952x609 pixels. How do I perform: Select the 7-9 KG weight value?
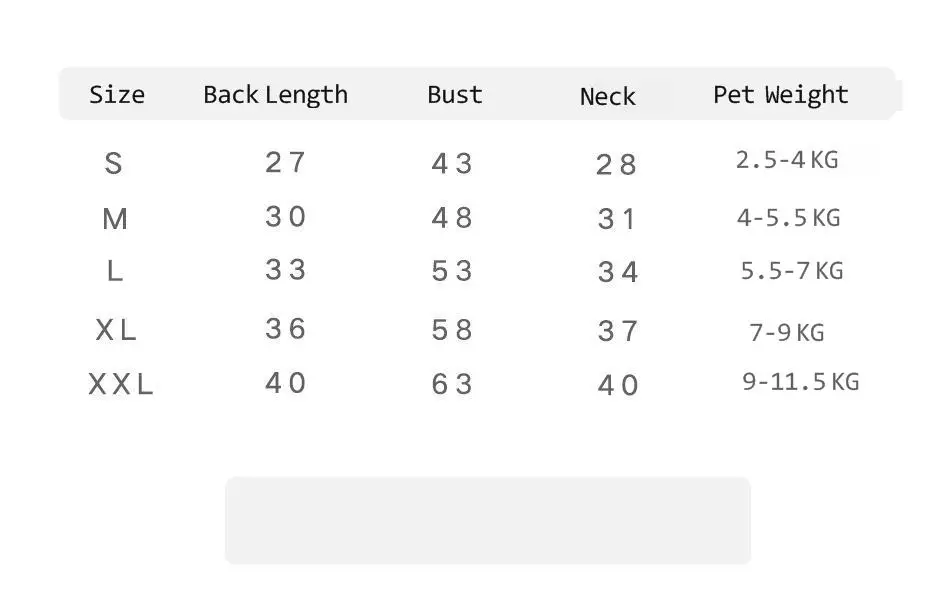pos(787,332)
